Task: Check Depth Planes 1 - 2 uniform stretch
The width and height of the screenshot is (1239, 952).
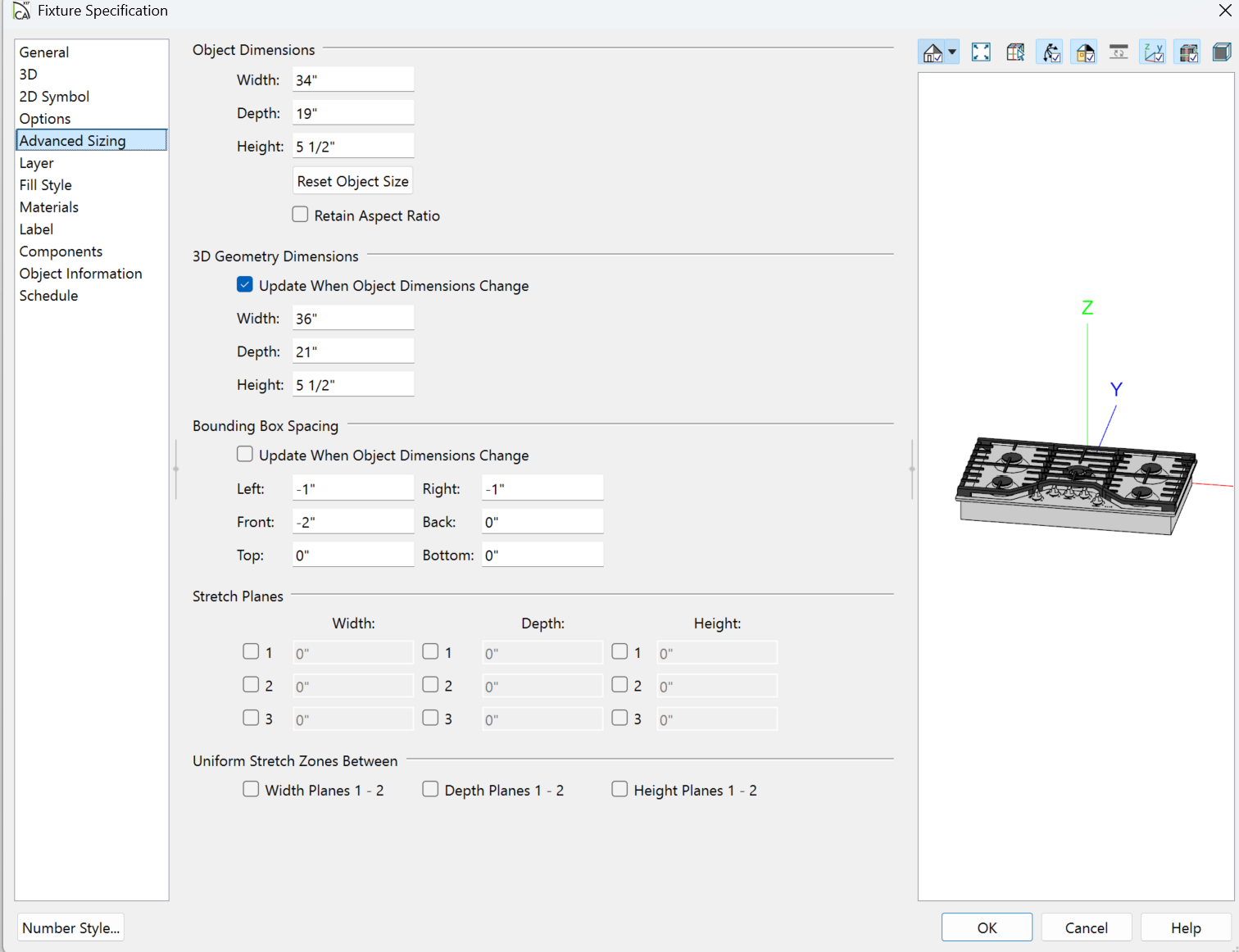Action: [430, 789]
